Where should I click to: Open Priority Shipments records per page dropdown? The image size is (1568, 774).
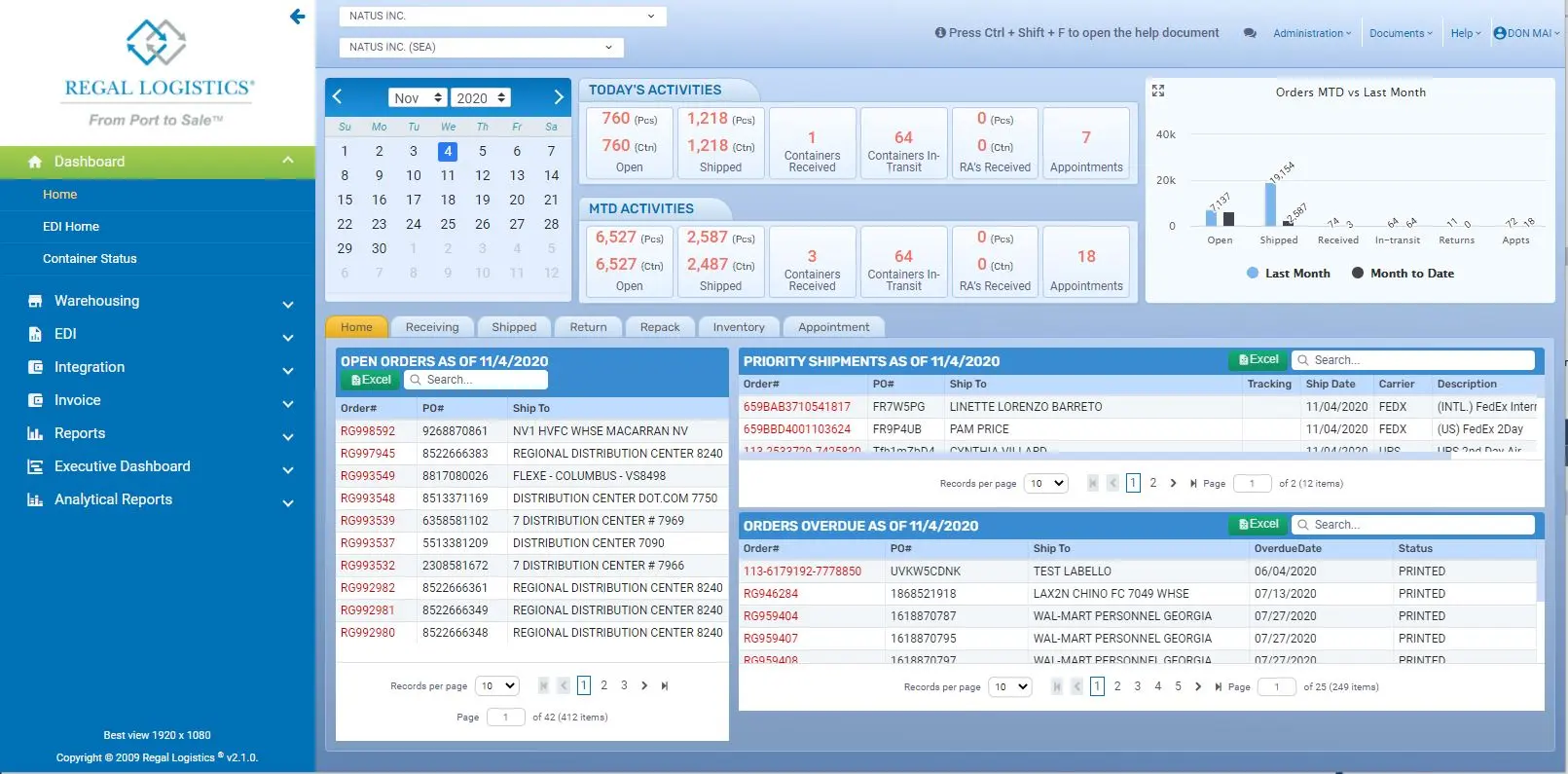(x=1046, y=483)
